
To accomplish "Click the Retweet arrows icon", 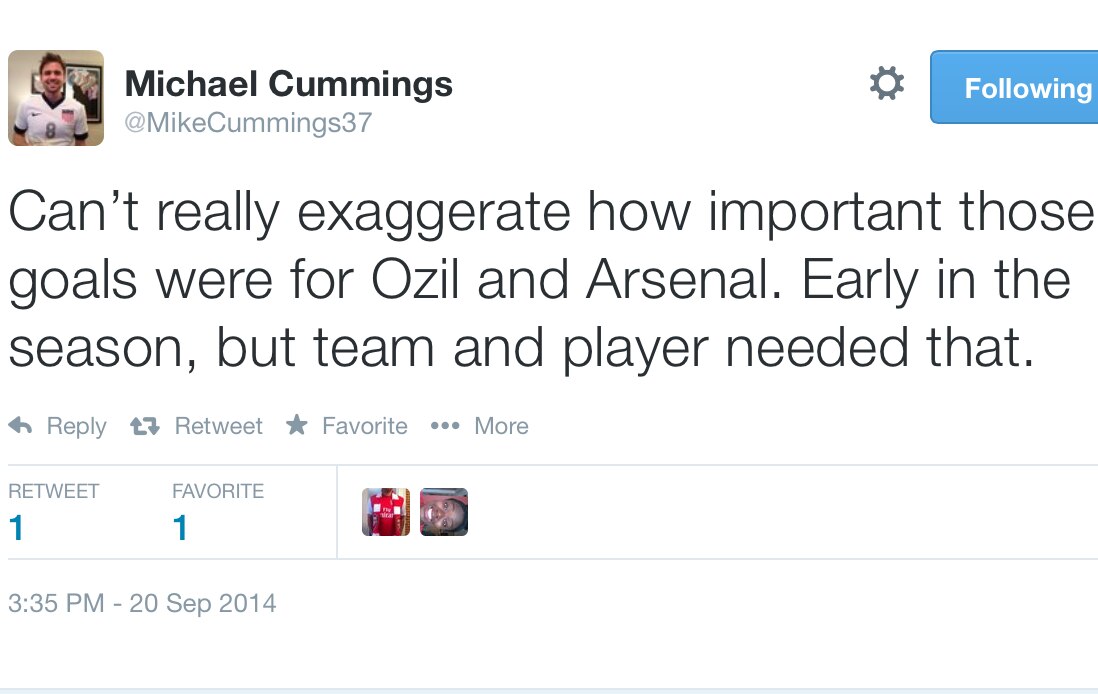I will pos(145,426).
